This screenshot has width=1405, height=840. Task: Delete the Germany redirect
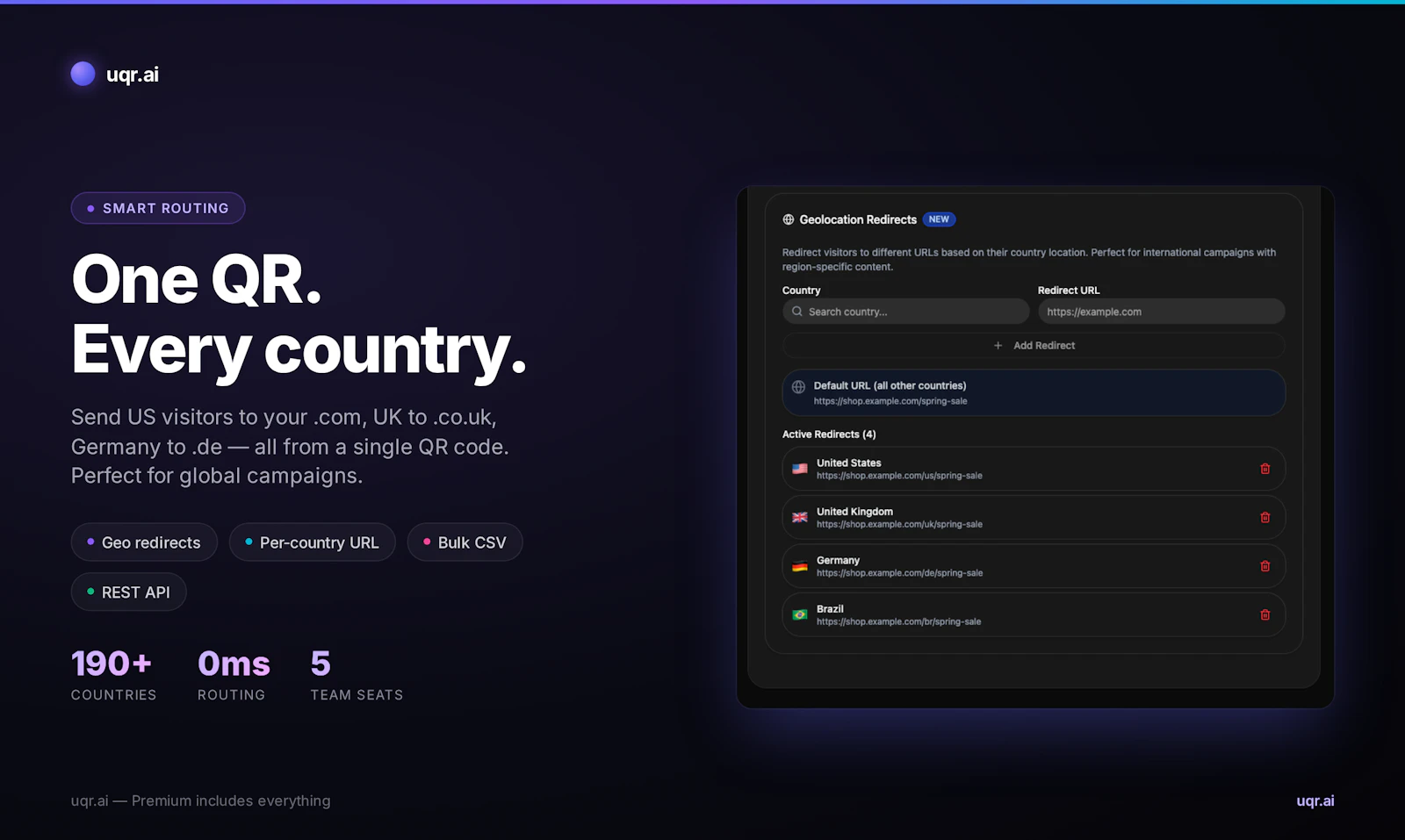1265,566
